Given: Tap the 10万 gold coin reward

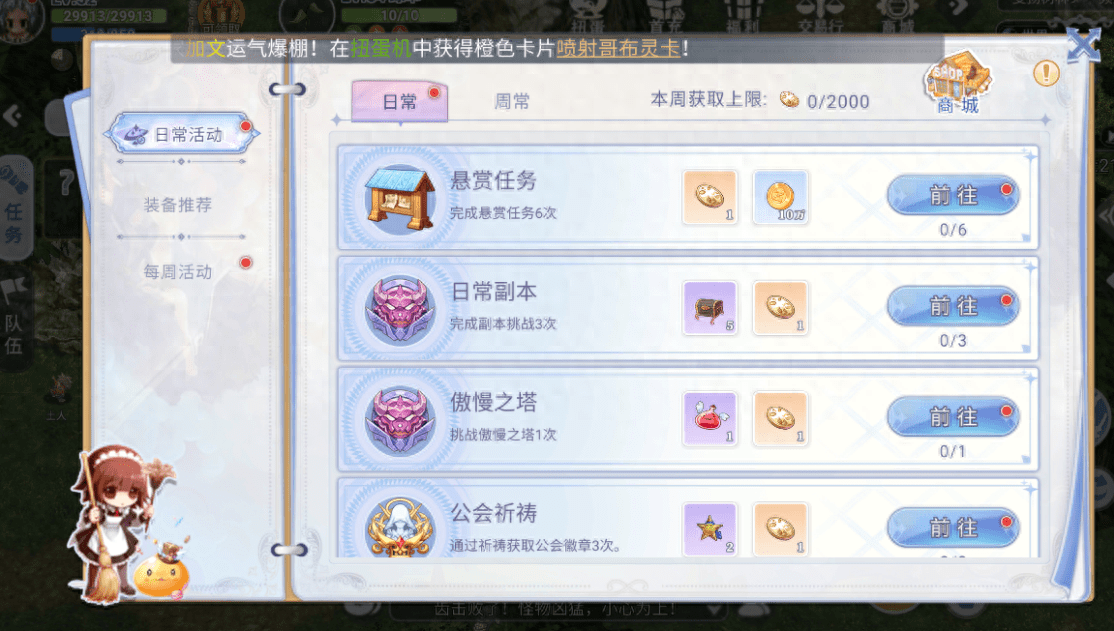Looking at the screenshot, I should pyautogui.click(x=780, y=197).
